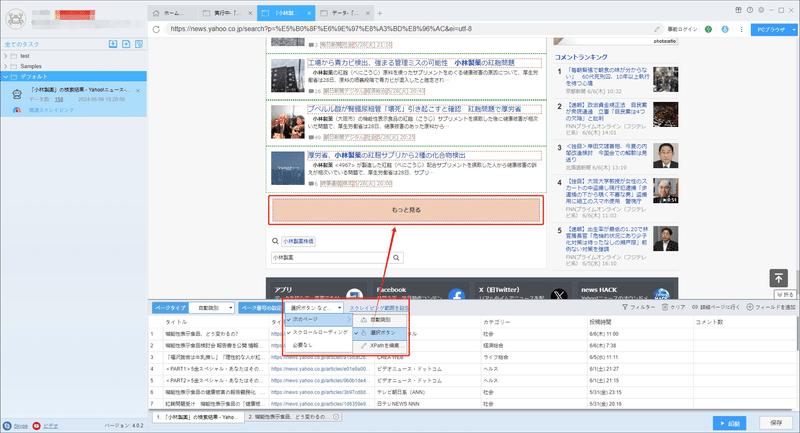This screenshot has width=800, height=433.
Task: Click the pencil edit icon in URL bar
Action: pos(657,29)
